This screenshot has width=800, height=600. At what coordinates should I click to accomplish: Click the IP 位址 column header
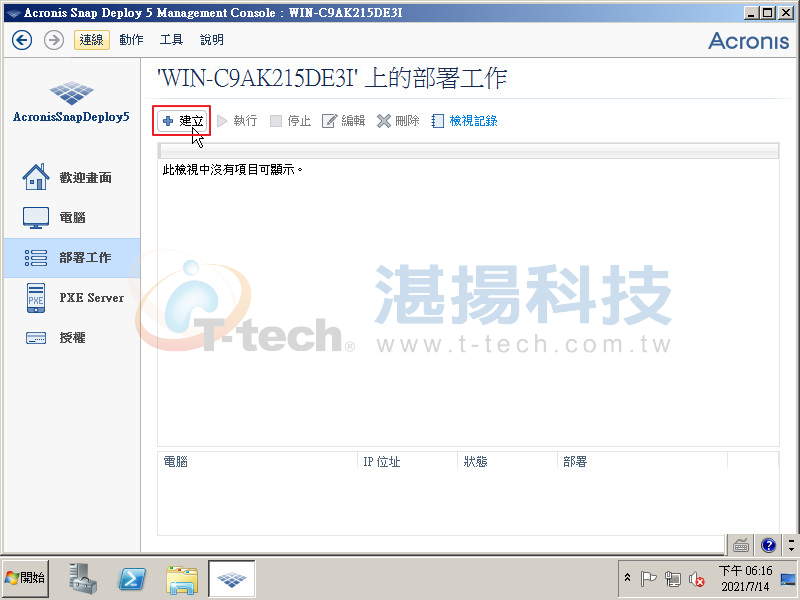(407, 462)
